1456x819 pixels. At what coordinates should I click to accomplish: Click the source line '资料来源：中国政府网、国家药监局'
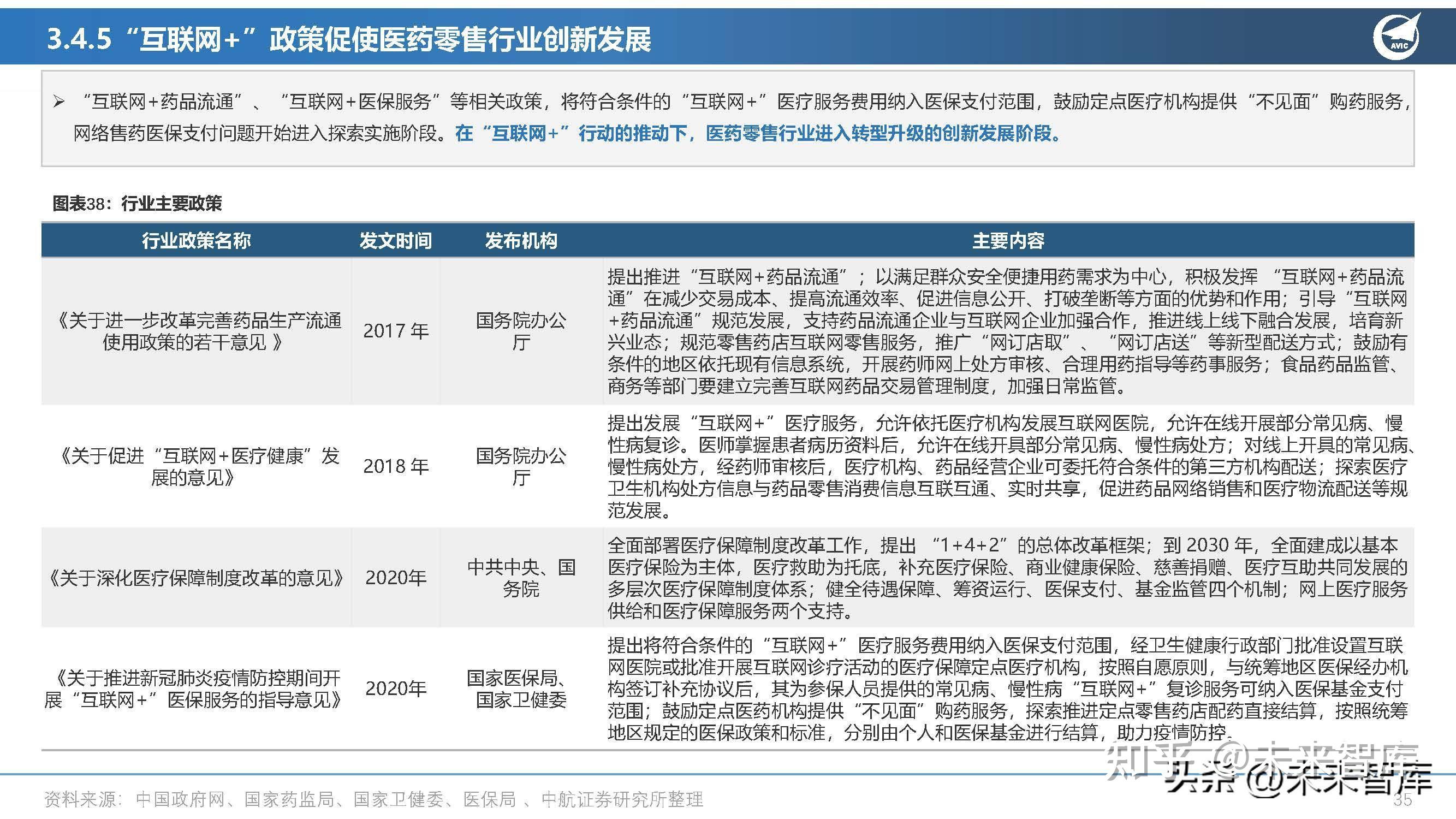click(x=373, y=799)
